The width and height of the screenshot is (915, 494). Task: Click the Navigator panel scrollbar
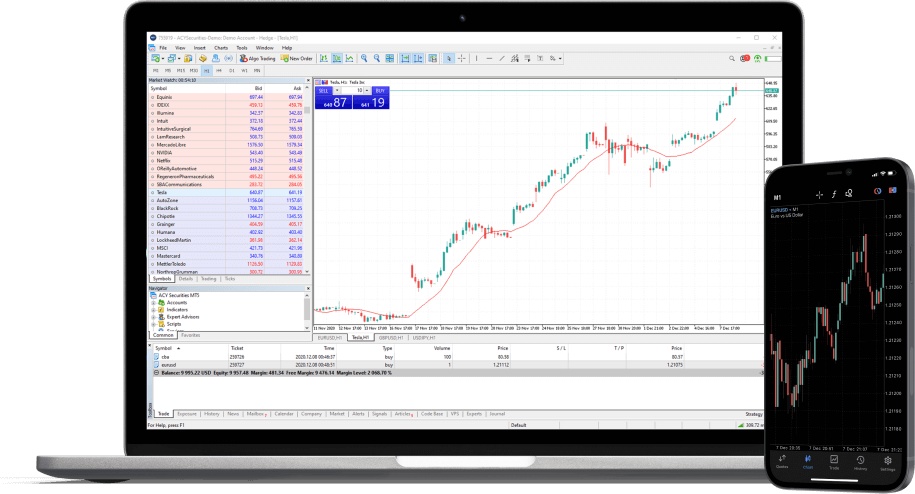(x=307, y=309)
